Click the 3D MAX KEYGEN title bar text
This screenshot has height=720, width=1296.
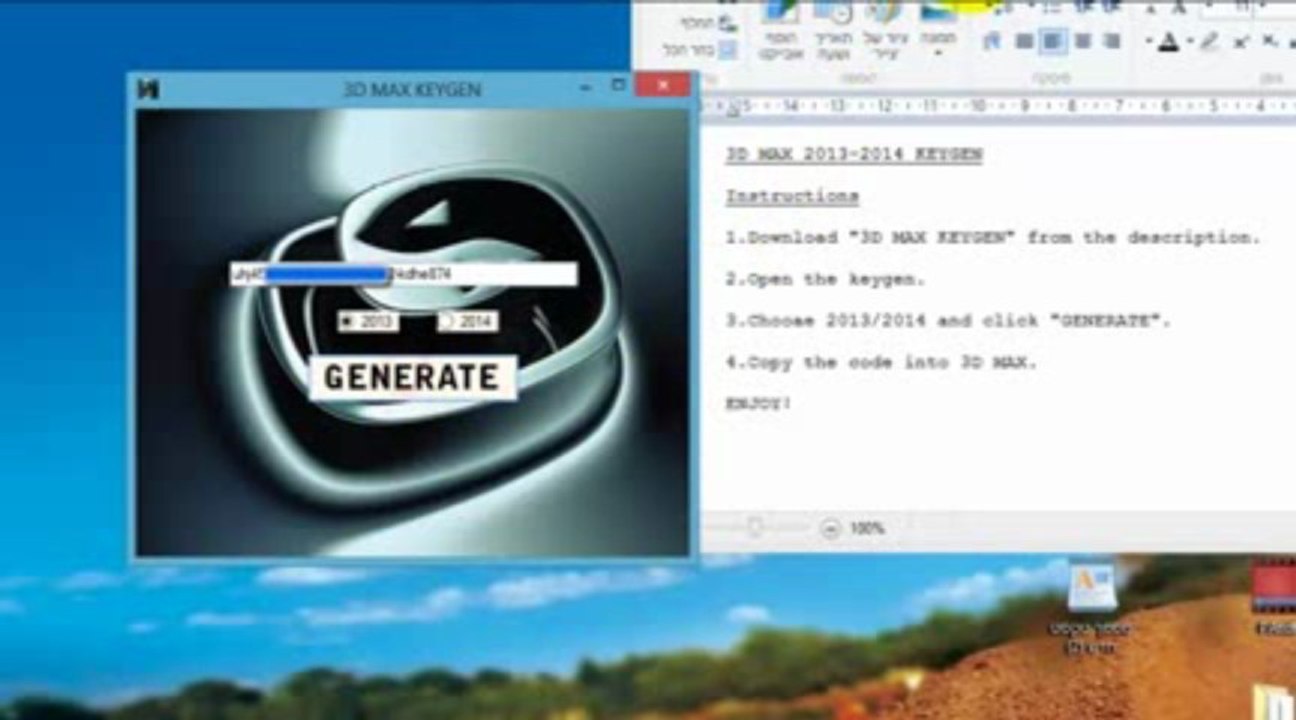(x=412, y=89)
